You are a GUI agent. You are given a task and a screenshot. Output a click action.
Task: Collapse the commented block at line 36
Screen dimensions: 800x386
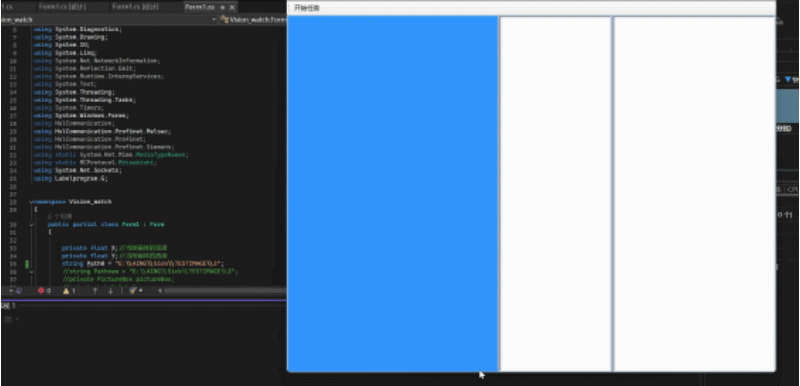pyautogui.click(x=31, y=272)
